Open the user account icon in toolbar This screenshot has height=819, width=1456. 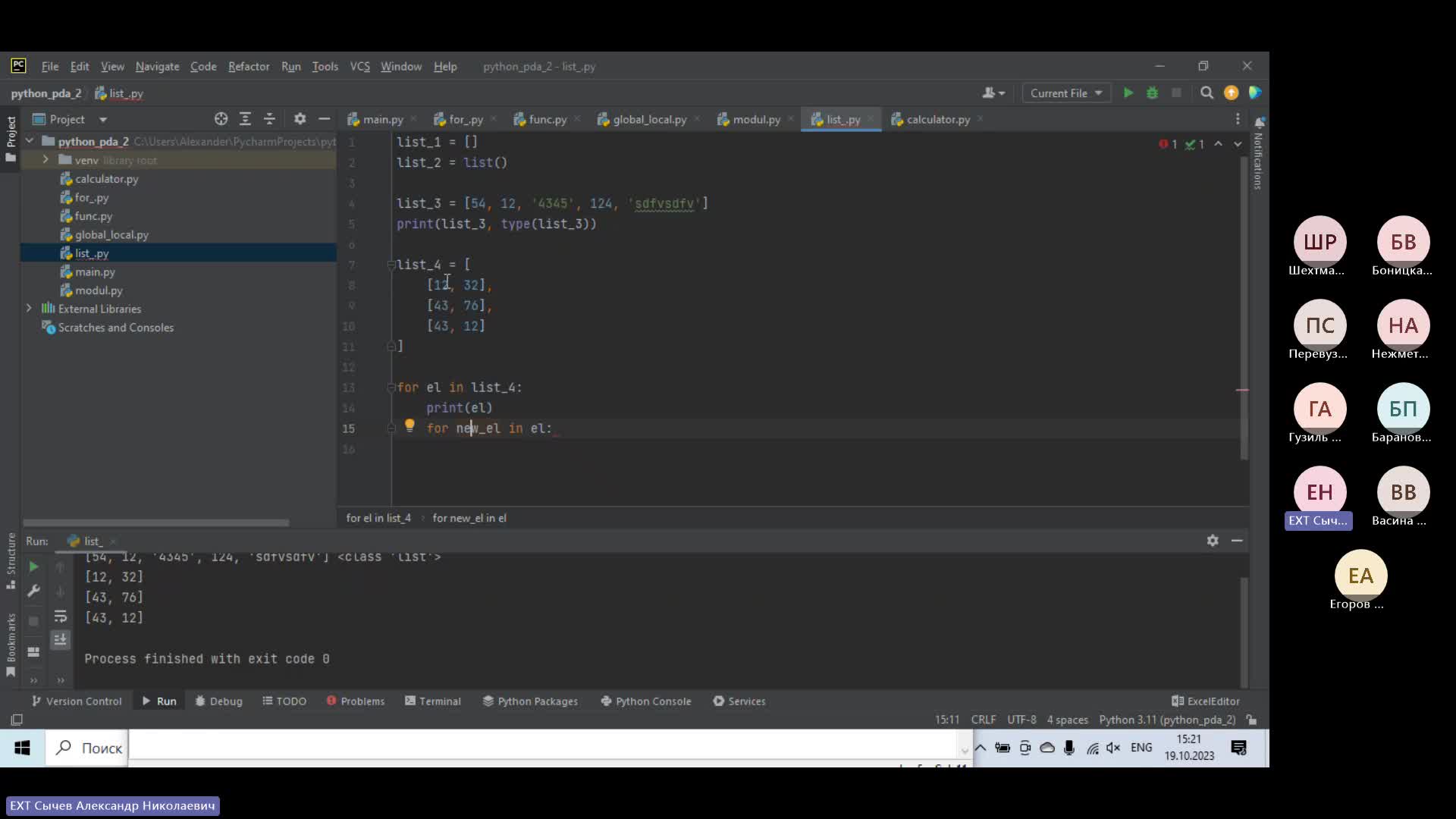[x=993, y=93]
